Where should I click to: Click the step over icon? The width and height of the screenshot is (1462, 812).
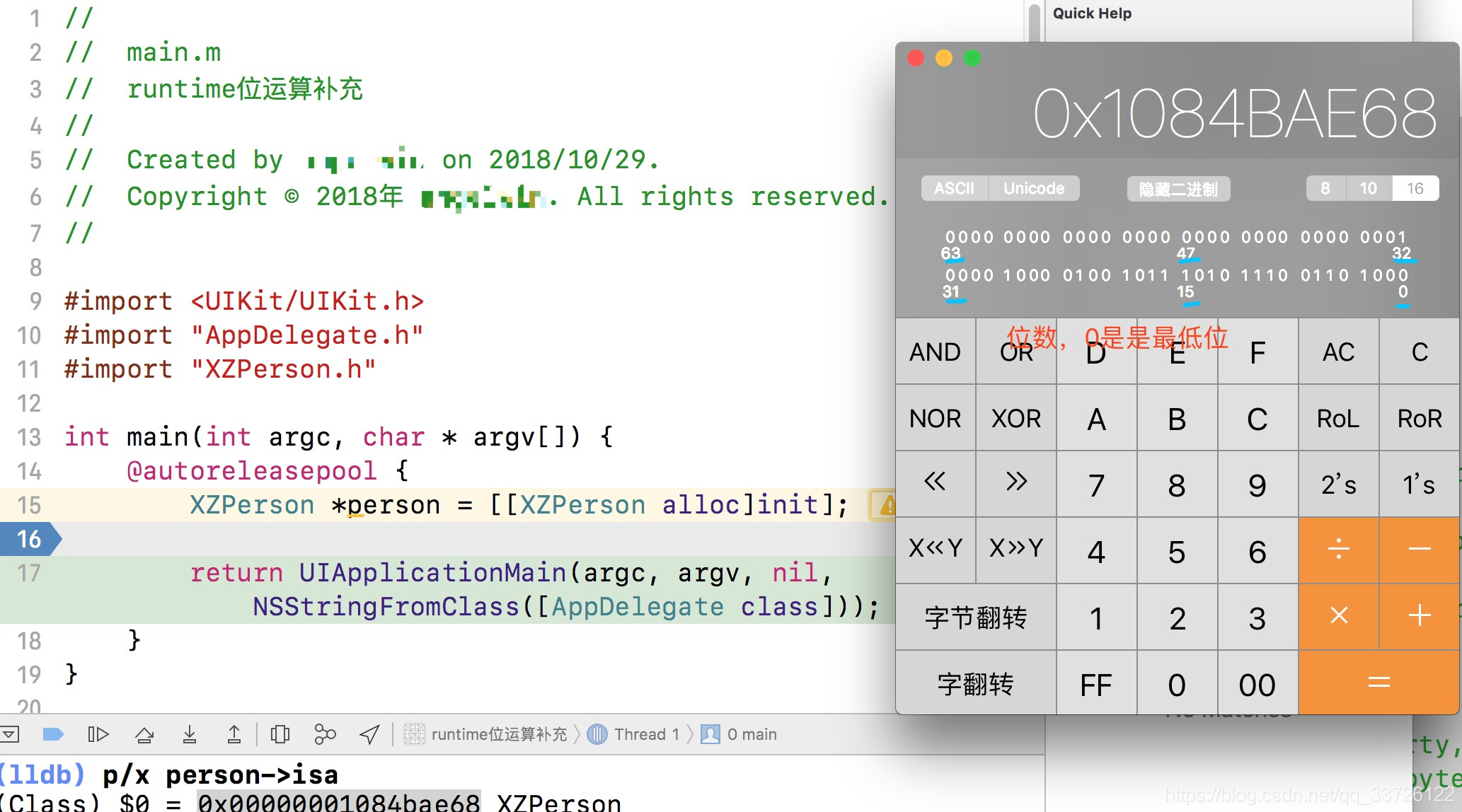[x=144, y=734]
